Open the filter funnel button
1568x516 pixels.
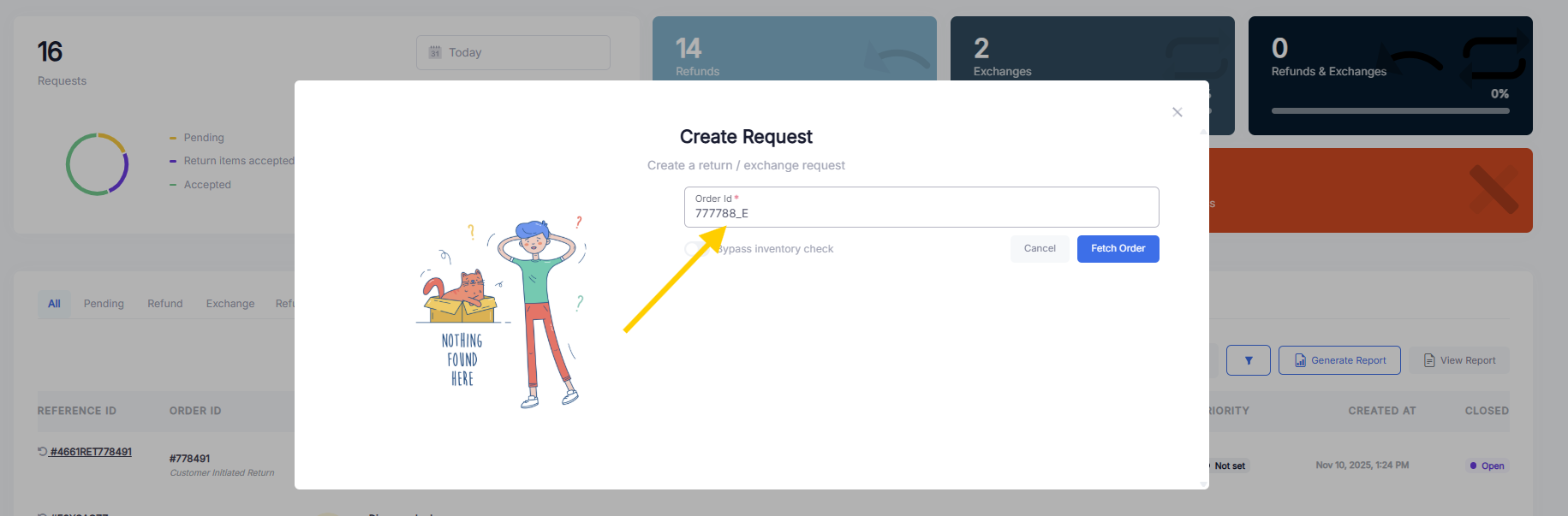1249,360
